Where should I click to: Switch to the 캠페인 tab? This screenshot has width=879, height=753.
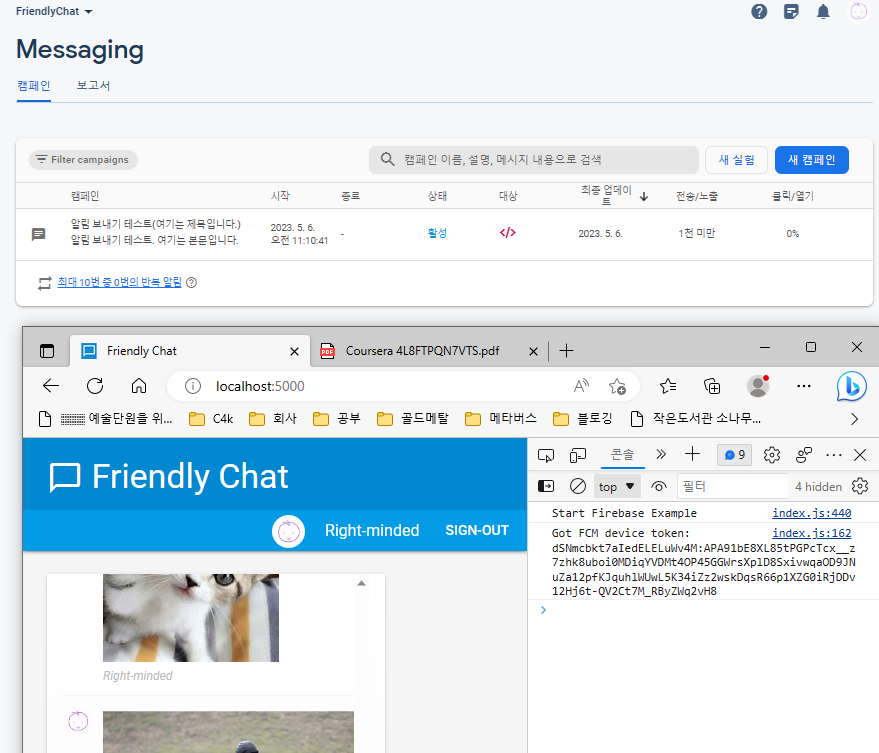click(x=34, y=86)
